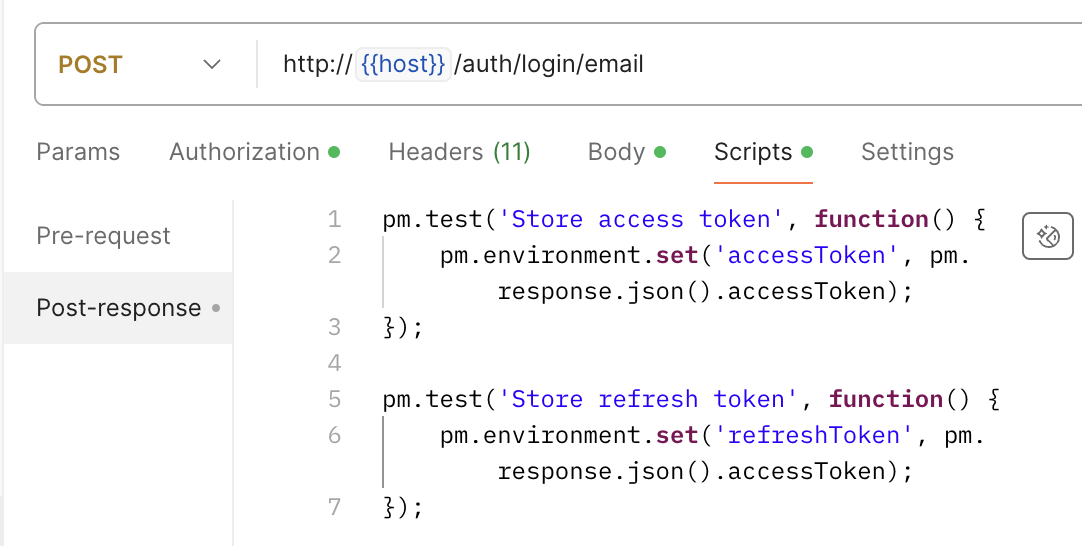
Task: Click the green dot beside Authorization
Action: tap(334, 152)
